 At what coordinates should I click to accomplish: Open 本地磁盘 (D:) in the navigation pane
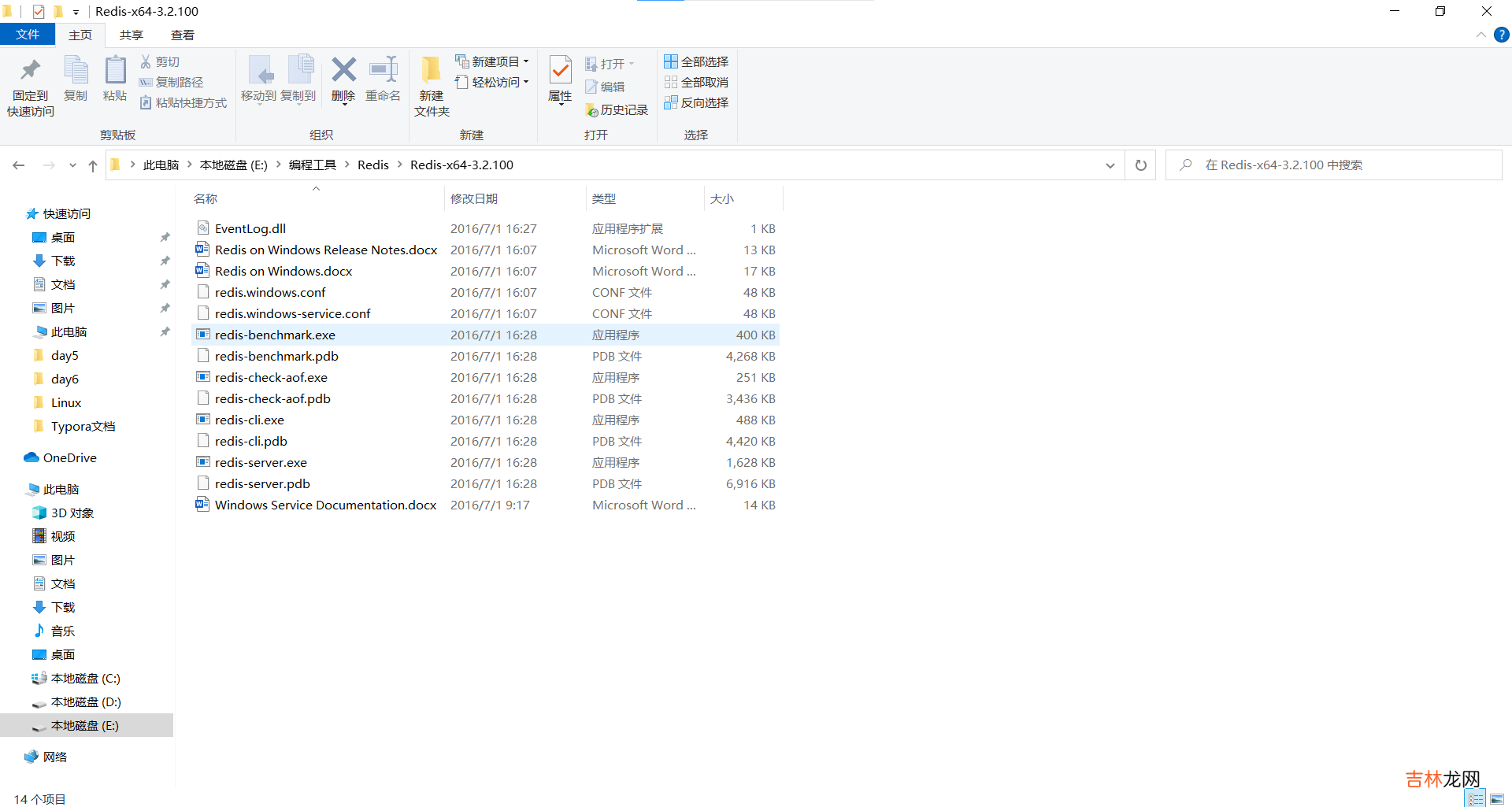[x=87, y=701]
